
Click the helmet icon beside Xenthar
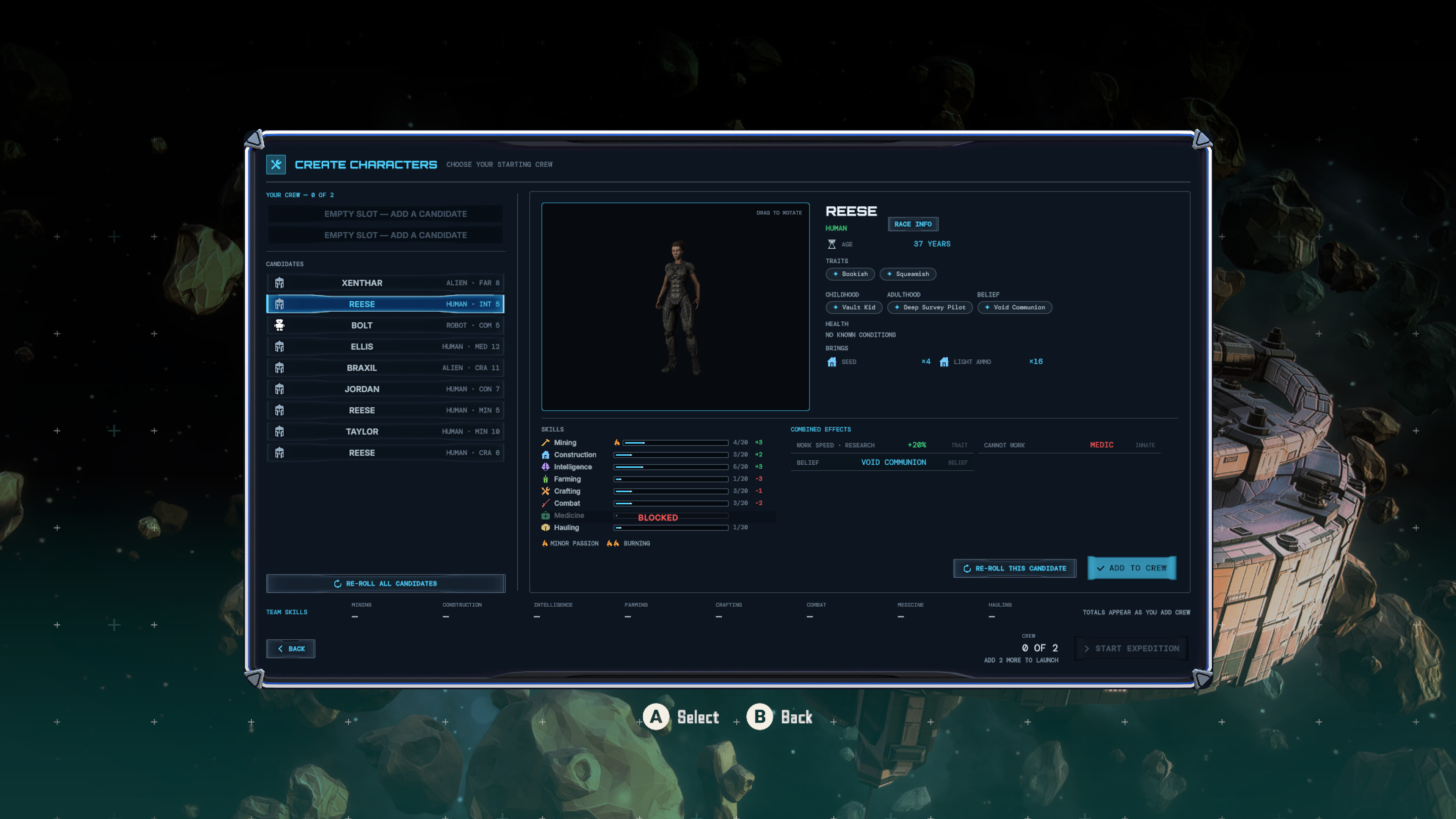[x=279, y=282]
